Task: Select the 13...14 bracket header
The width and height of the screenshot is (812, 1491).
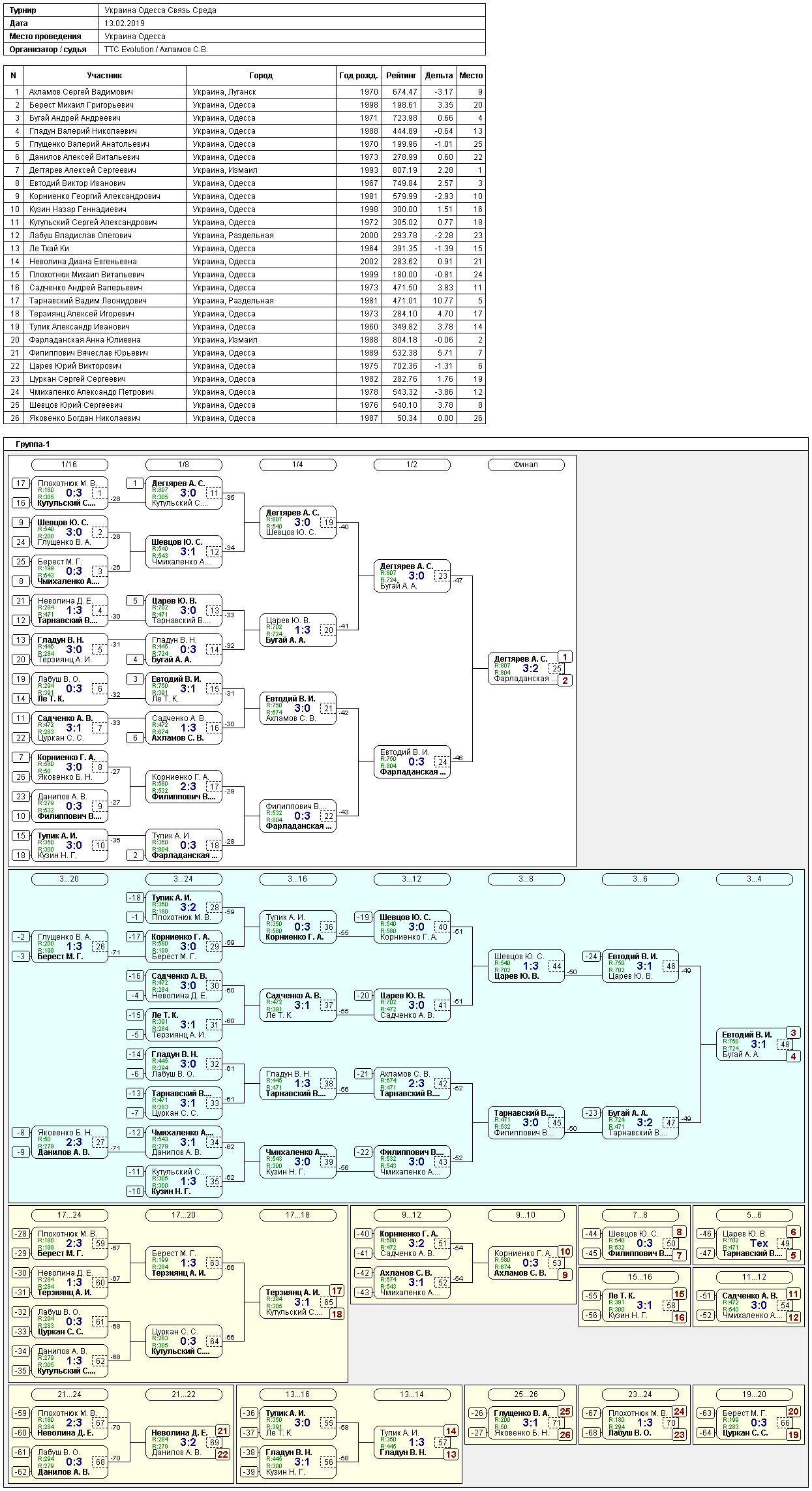Action: point(412,1394)
